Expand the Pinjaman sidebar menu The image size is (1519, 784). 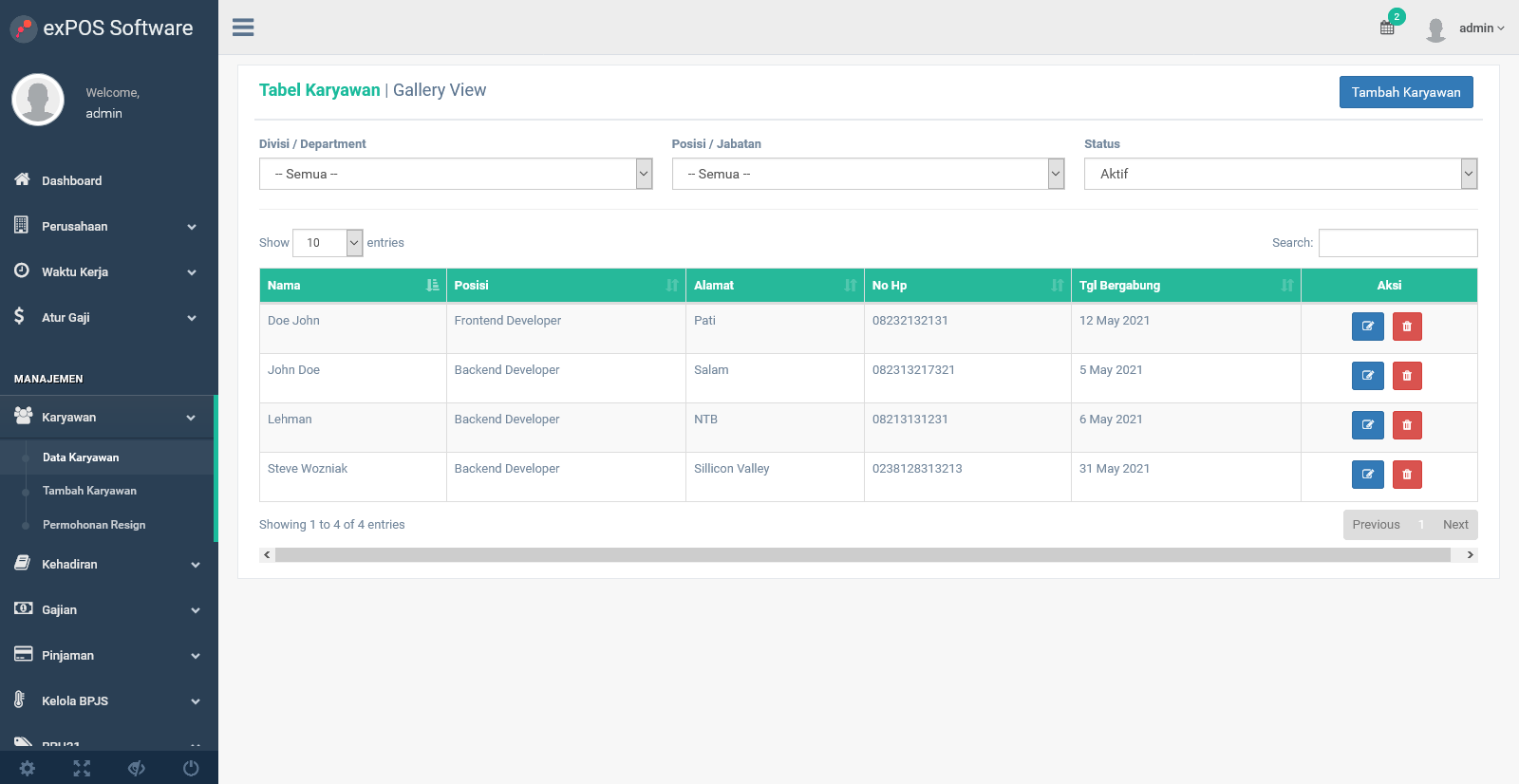pos(109,656)
